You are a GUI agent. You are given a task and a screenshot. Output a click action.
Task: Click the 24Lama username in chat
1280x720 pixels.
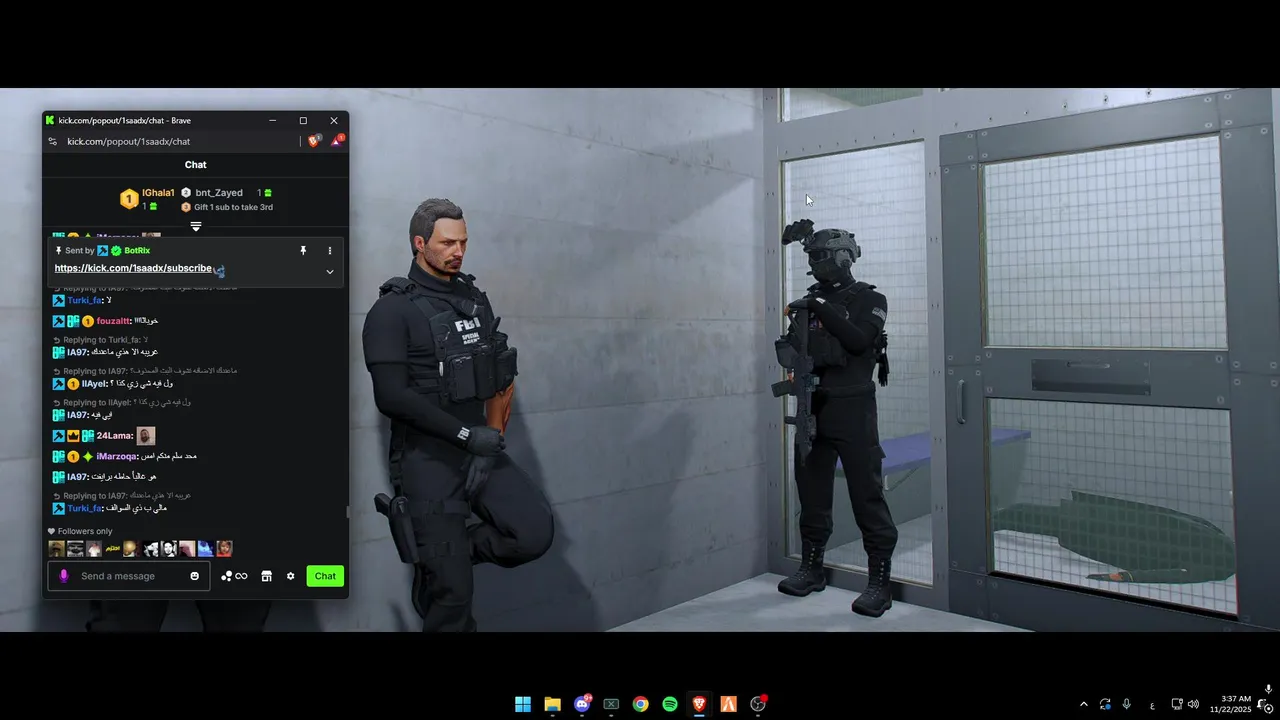click(x=113, y=436)
